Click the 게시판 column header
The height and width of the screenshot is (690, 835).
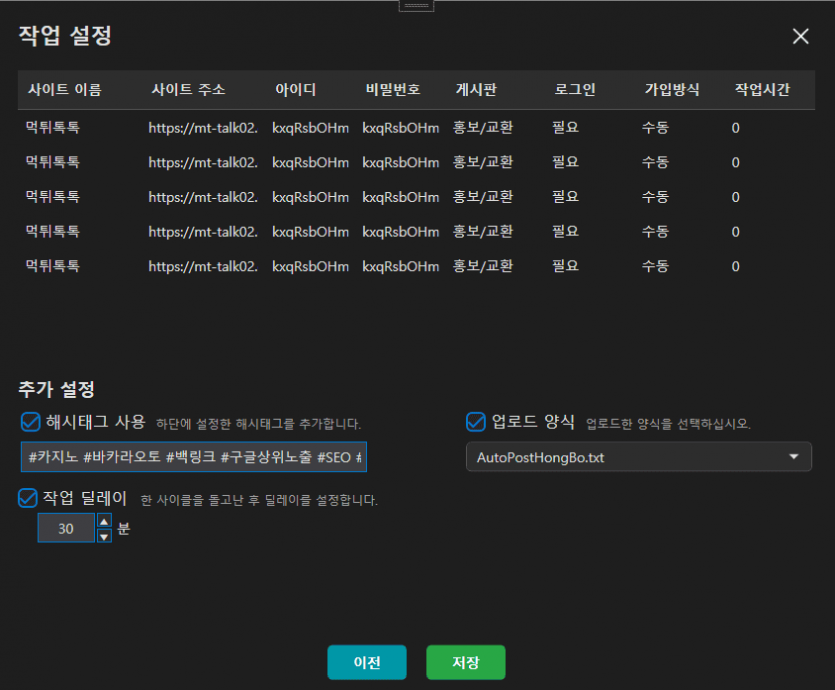point(476,90)
